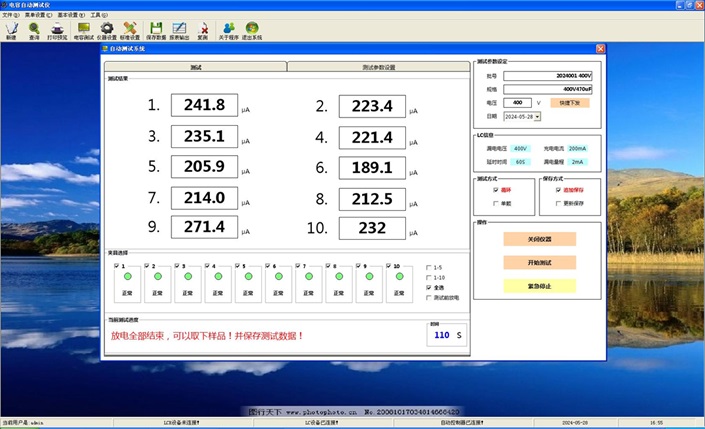Click the 新建 (New) toolbar icon
This screenshot has width=705, height=429.
click(11, 29)
